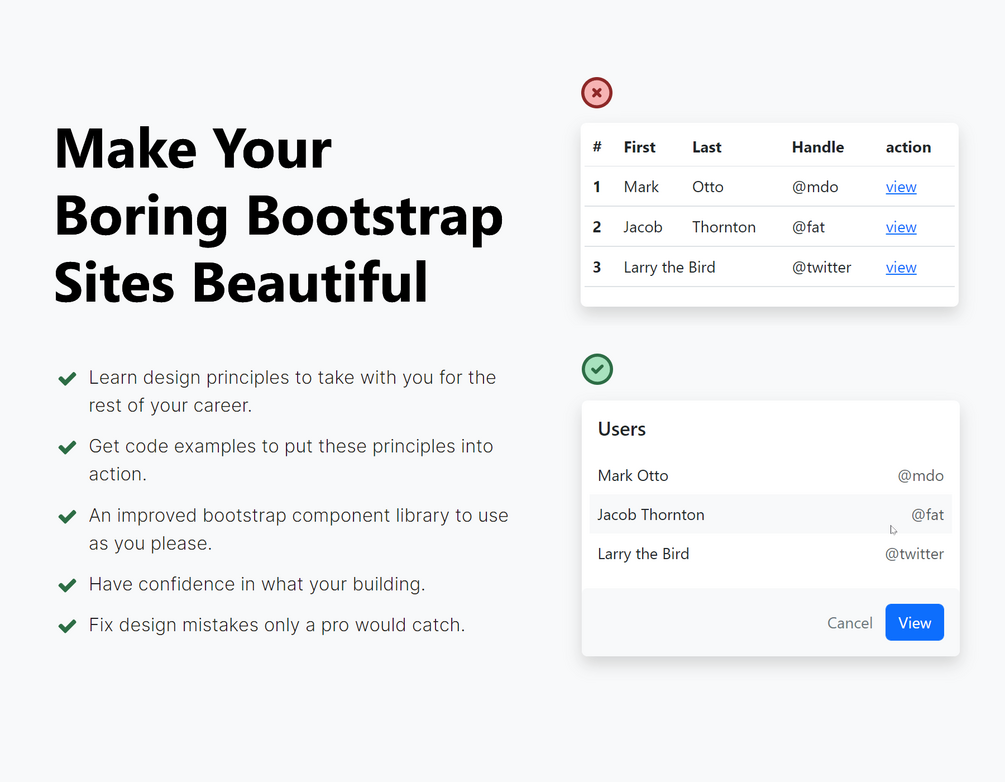Open the view link for Mark Otto
The width and height of the screenshot is (1005, 782).
[901, 187]
